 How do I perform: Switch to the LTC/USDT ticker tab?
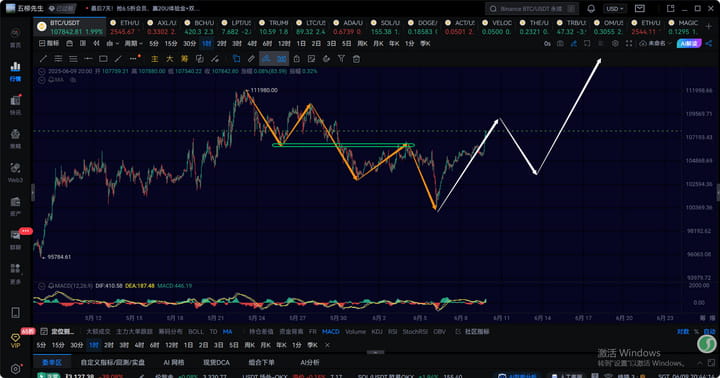coord(311,27)
